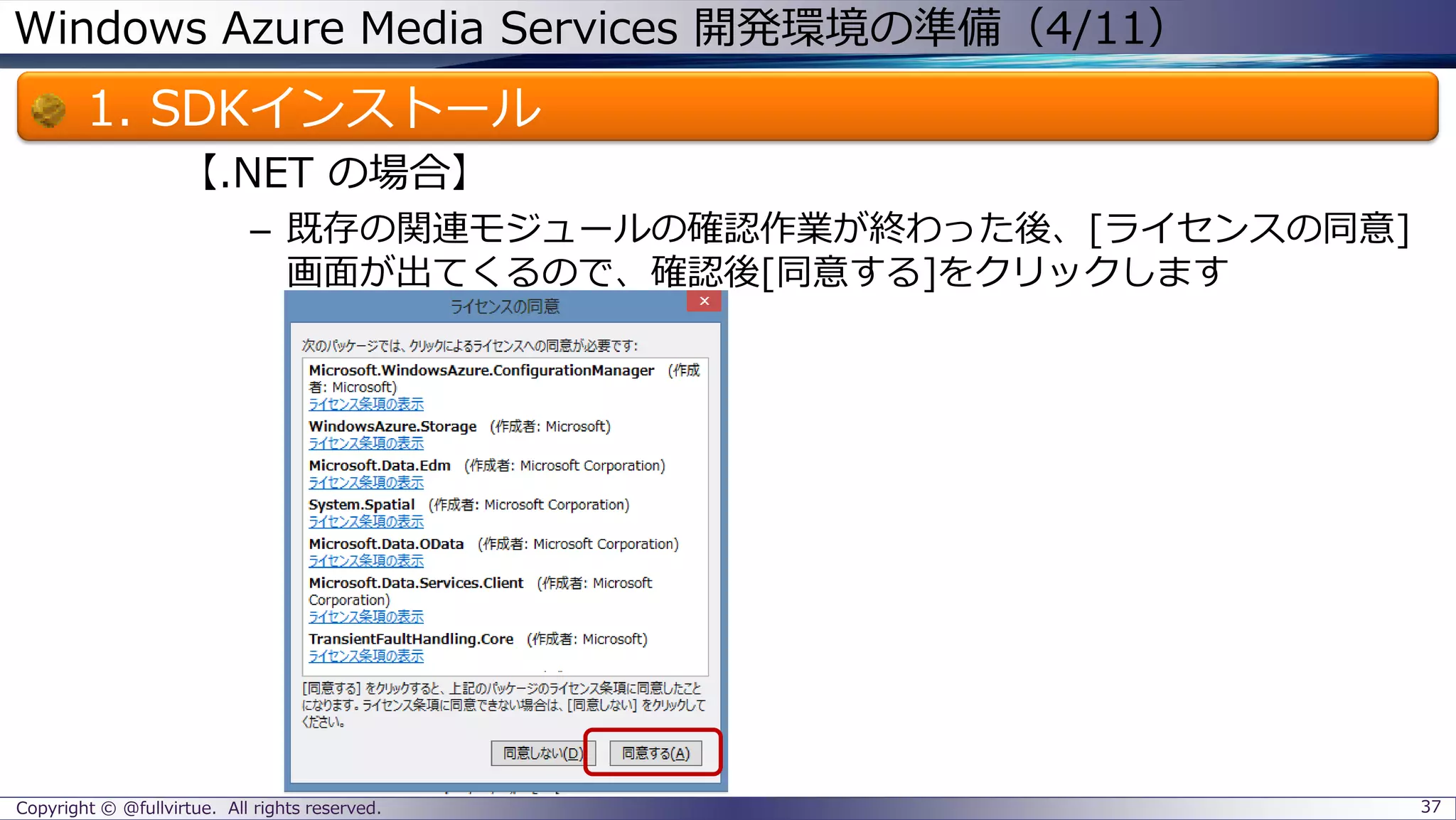This screenshot has height=820, width=1456.
Task: Click the orange bullet icon beside SDKインストール
Action: coord(49,110)
